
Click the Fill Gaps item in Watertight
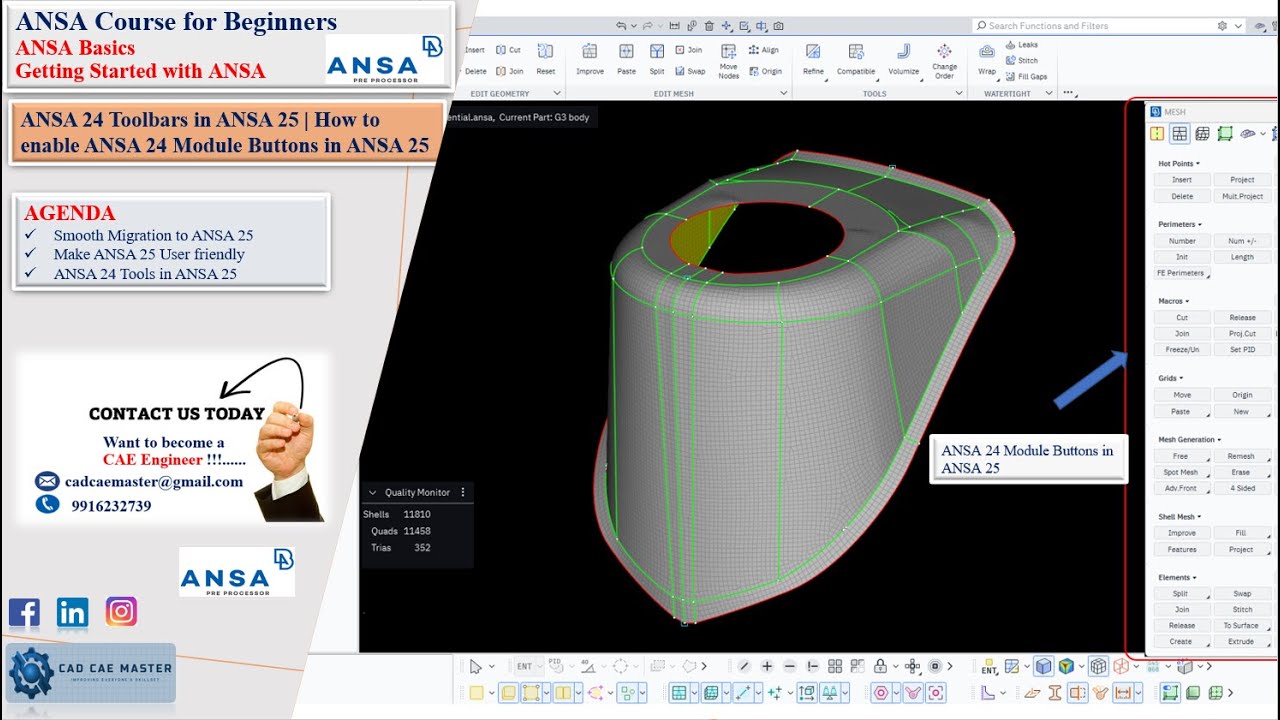1026,77
